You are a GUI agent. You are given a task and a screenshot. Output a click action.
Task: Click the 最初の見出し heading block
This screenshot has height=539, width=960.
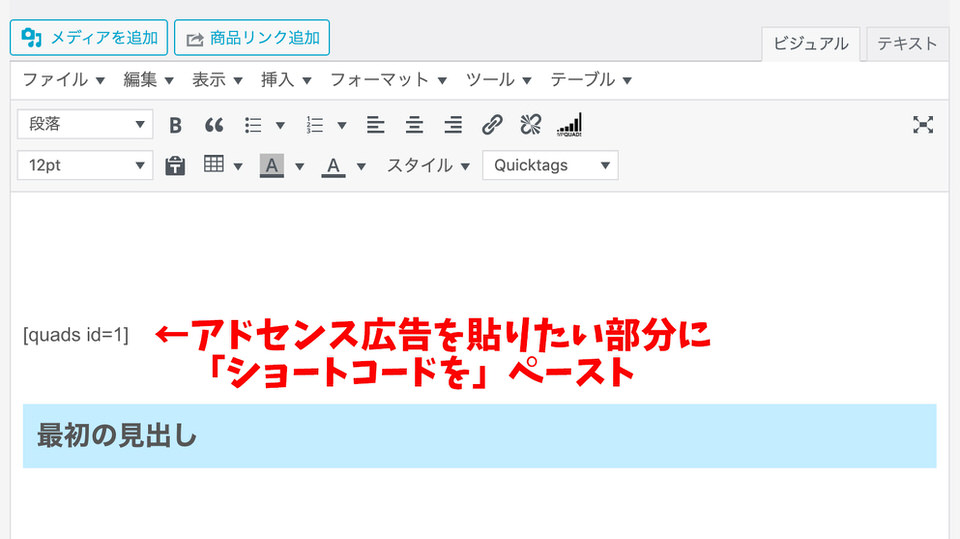tap(479, 436)
